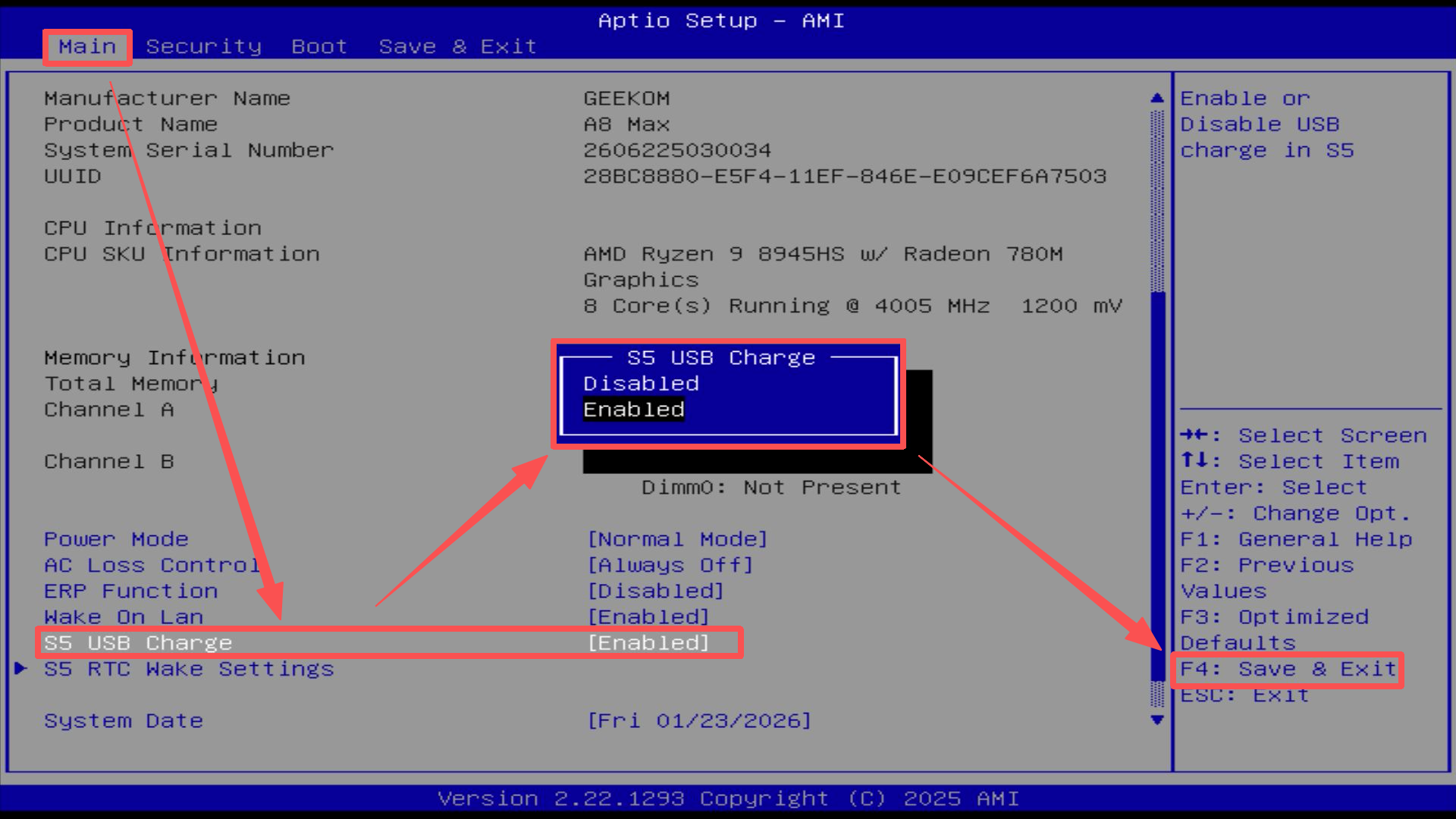Open the Save & Exit tab
Image resolution: width=1456 pixels, height=819 pixels.
(457, 46)
